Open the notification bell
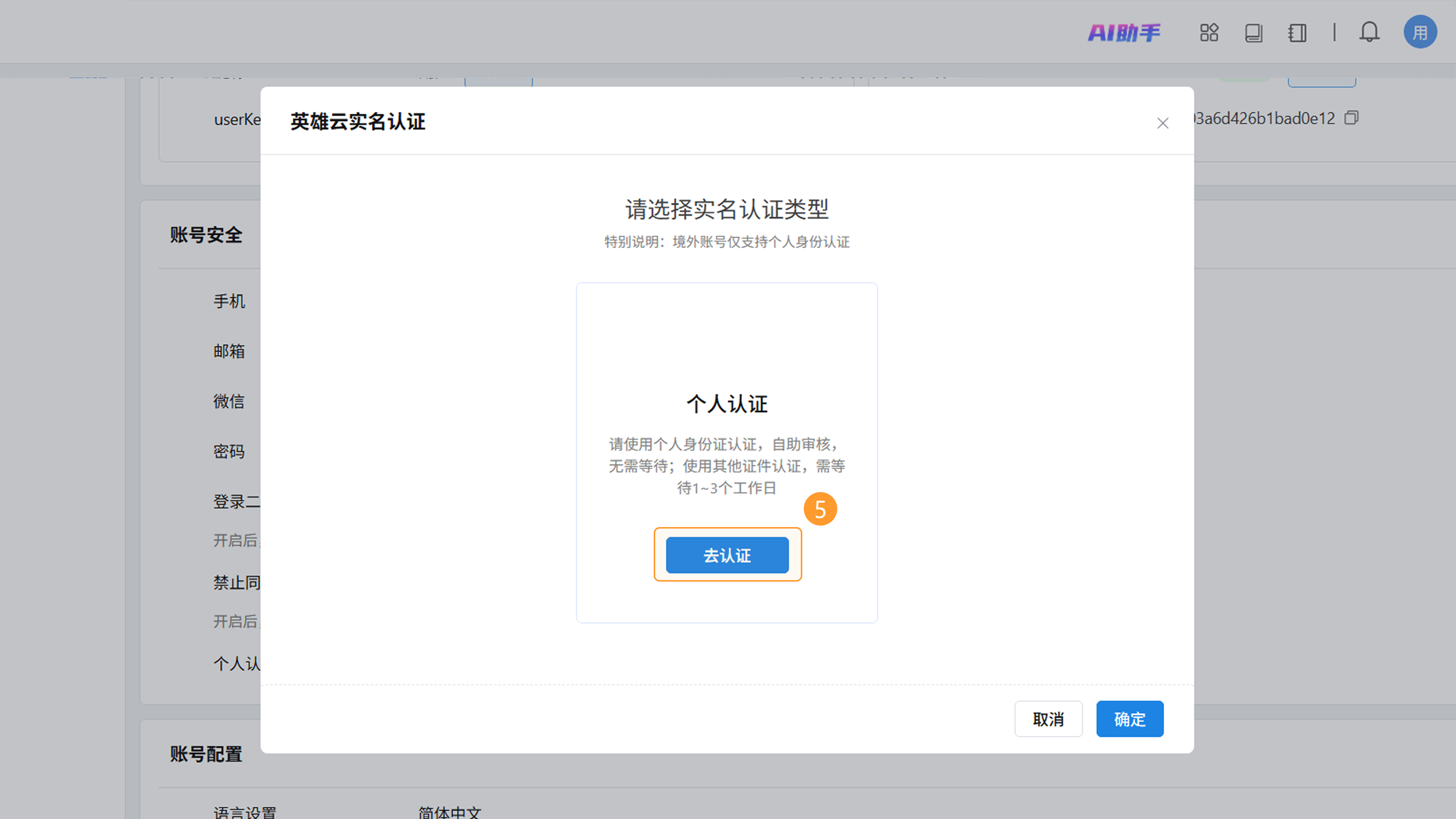1456x819 pixels. (x=1369, y=32)
